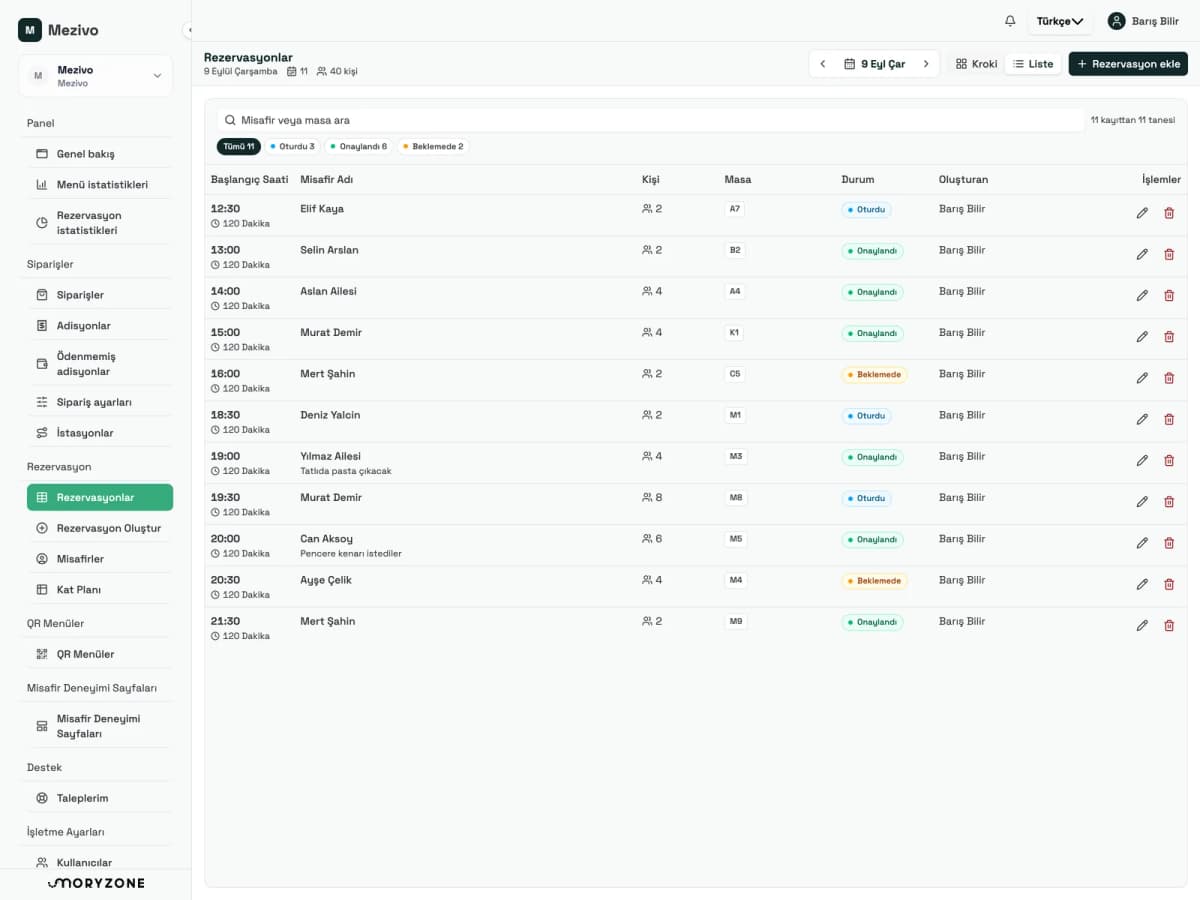Collapse the sidebar with the arrow button
Image resolution: width=1200 pixels, height=900 pixels.
(188, 30)
